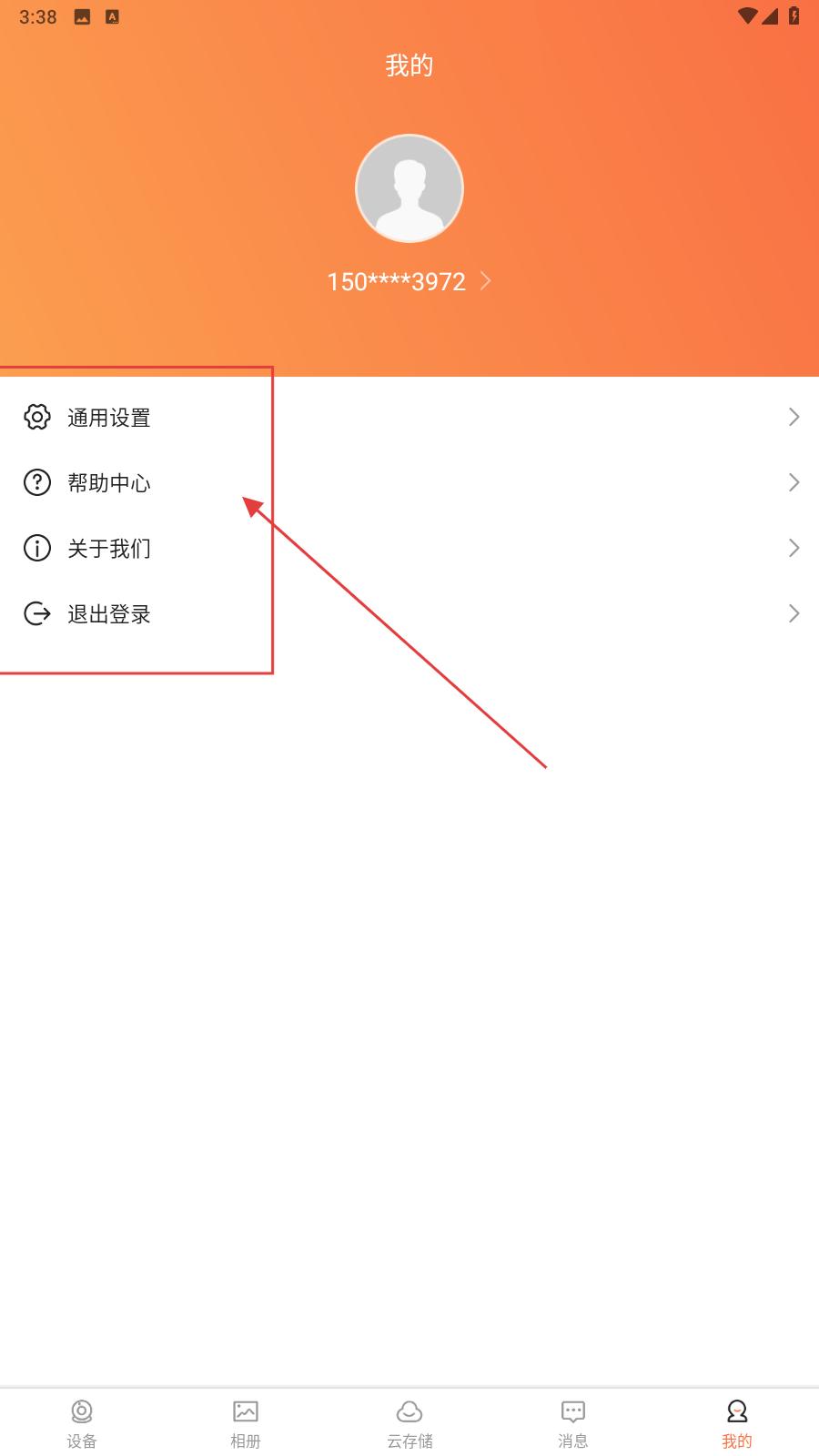Viewport: 819px width, 1456px height.
Task: Tap the 退出登录 text to log out
Action: click(109, 613)
